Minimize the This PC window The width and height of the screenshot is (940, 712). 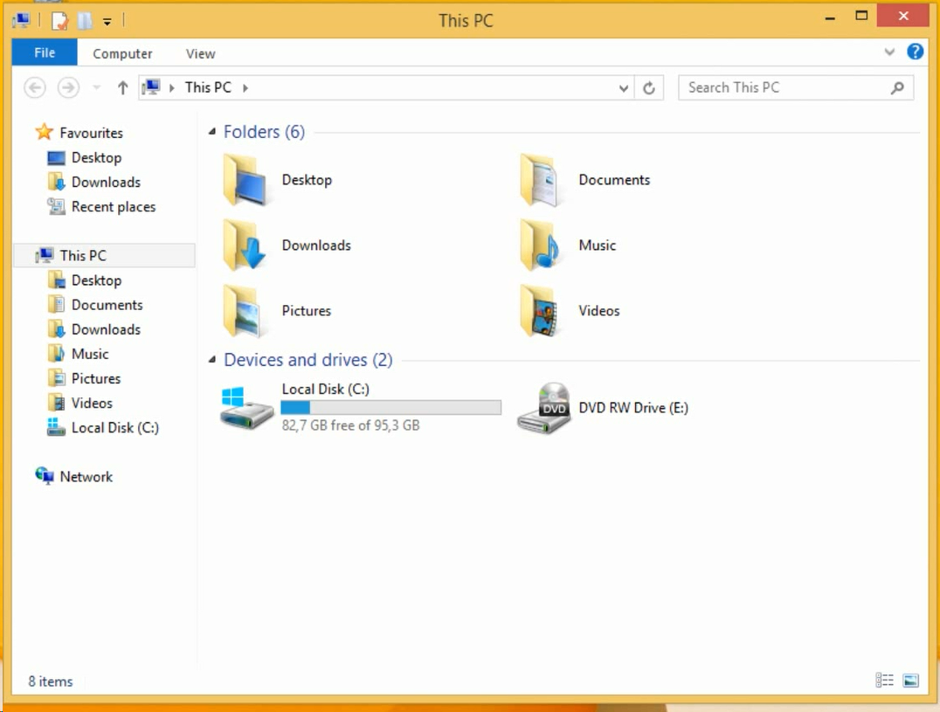click(x=830, y=17)
